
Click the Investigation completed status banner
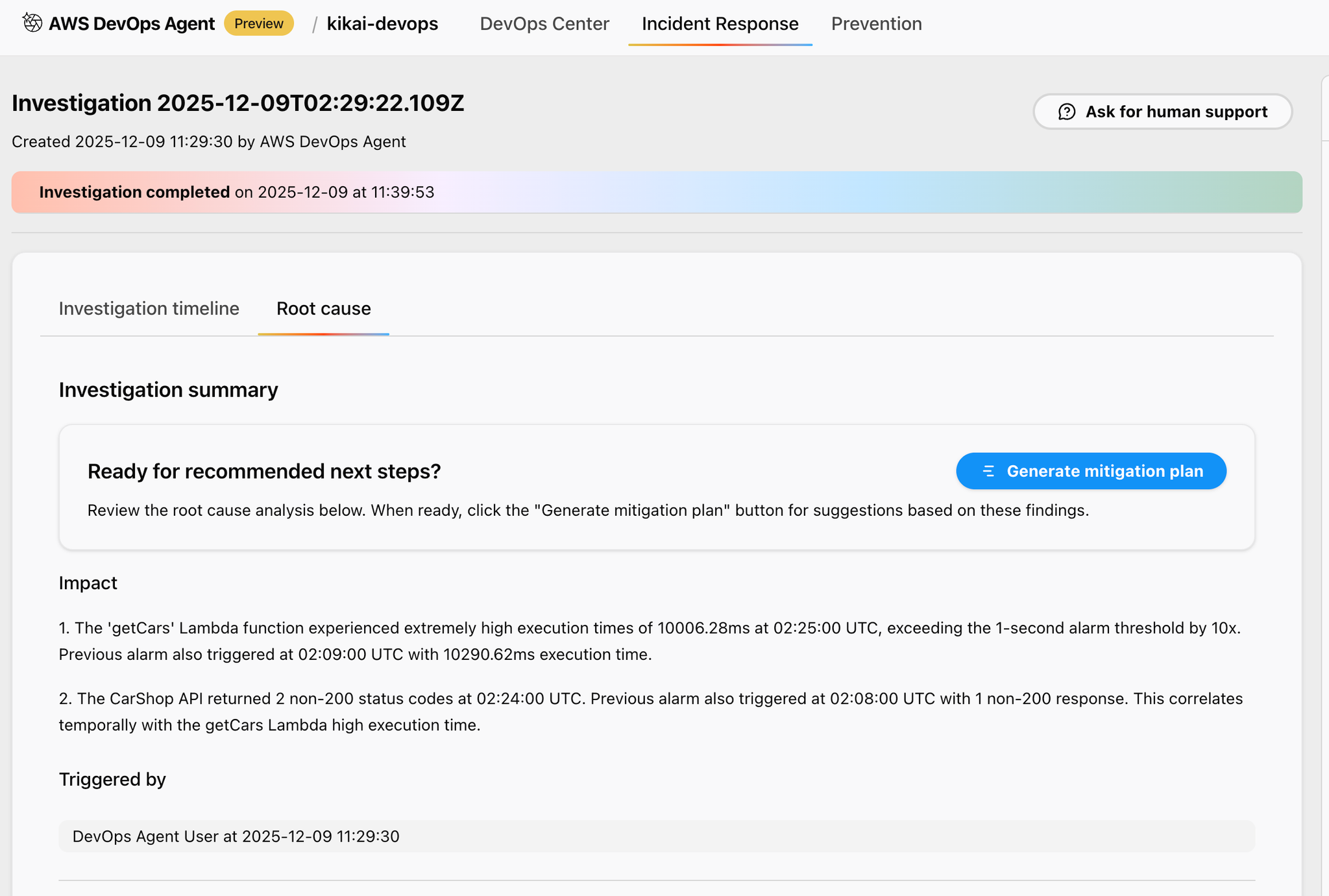coord(656,192)
